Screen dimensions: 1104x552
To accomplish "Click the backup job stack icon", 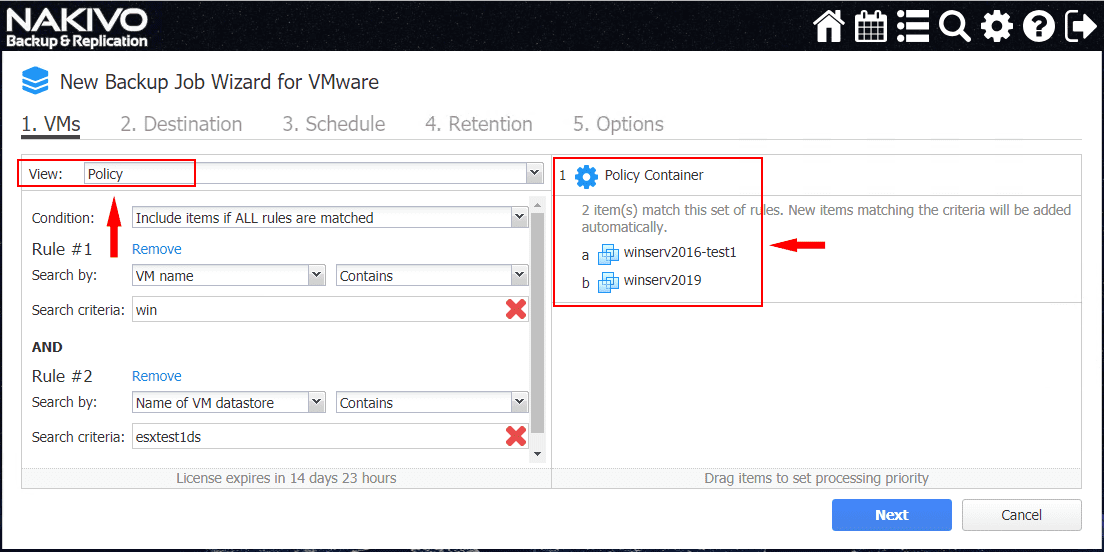I will pos(35,82).
